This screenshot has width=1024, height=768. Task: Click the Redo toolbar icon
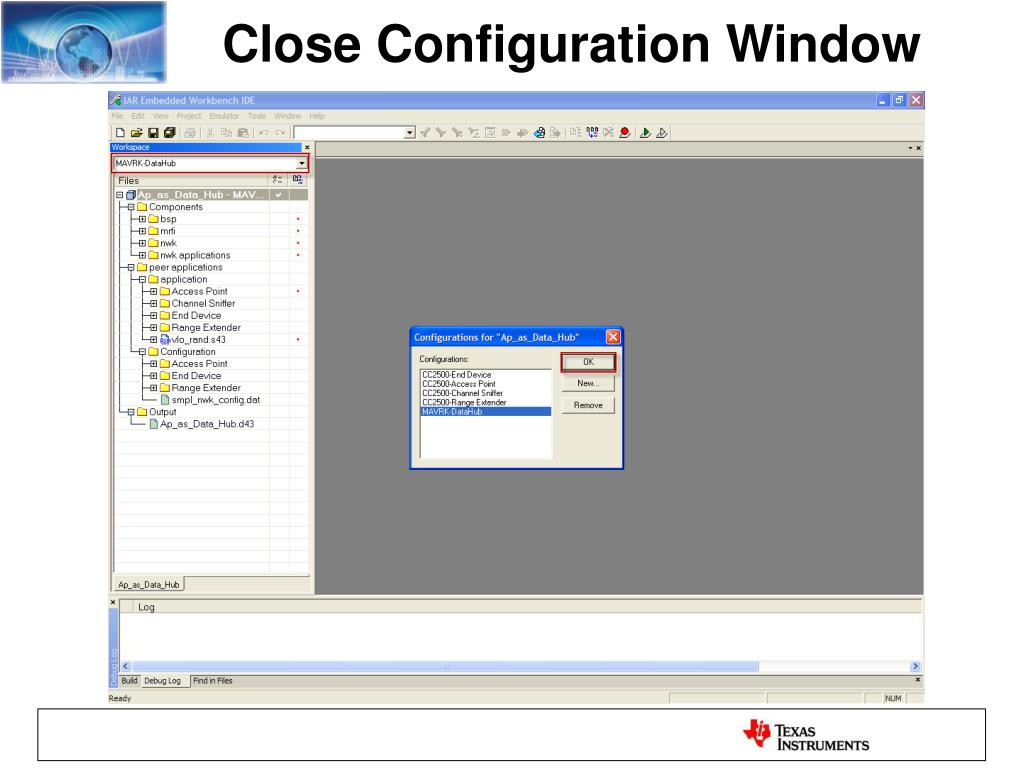pyautogui.click(x=280, y=133)
